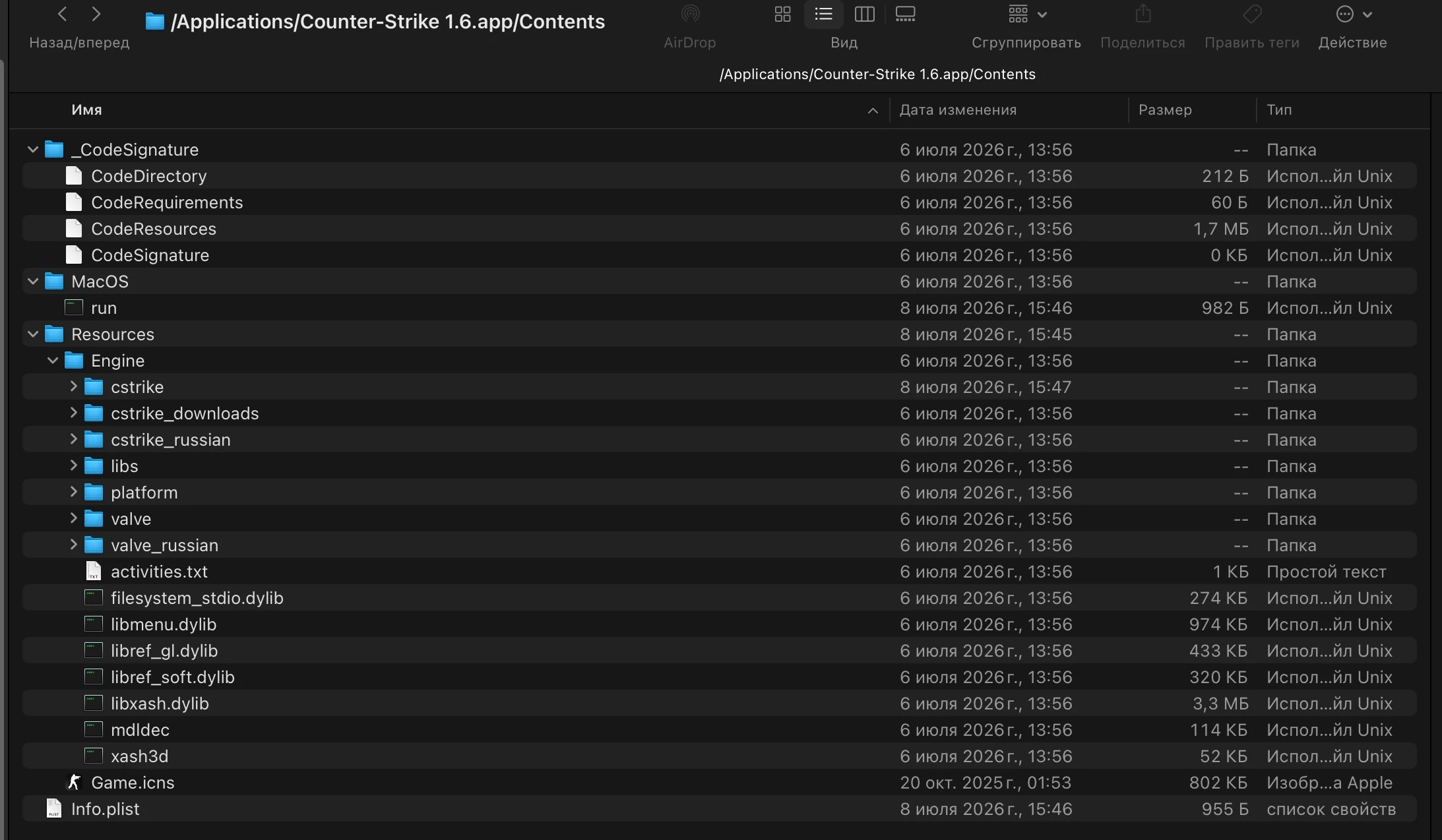This screenshot has height=840, width=1442.
Task: Sort by the Дата изменения column header
Action: (958, 110)
